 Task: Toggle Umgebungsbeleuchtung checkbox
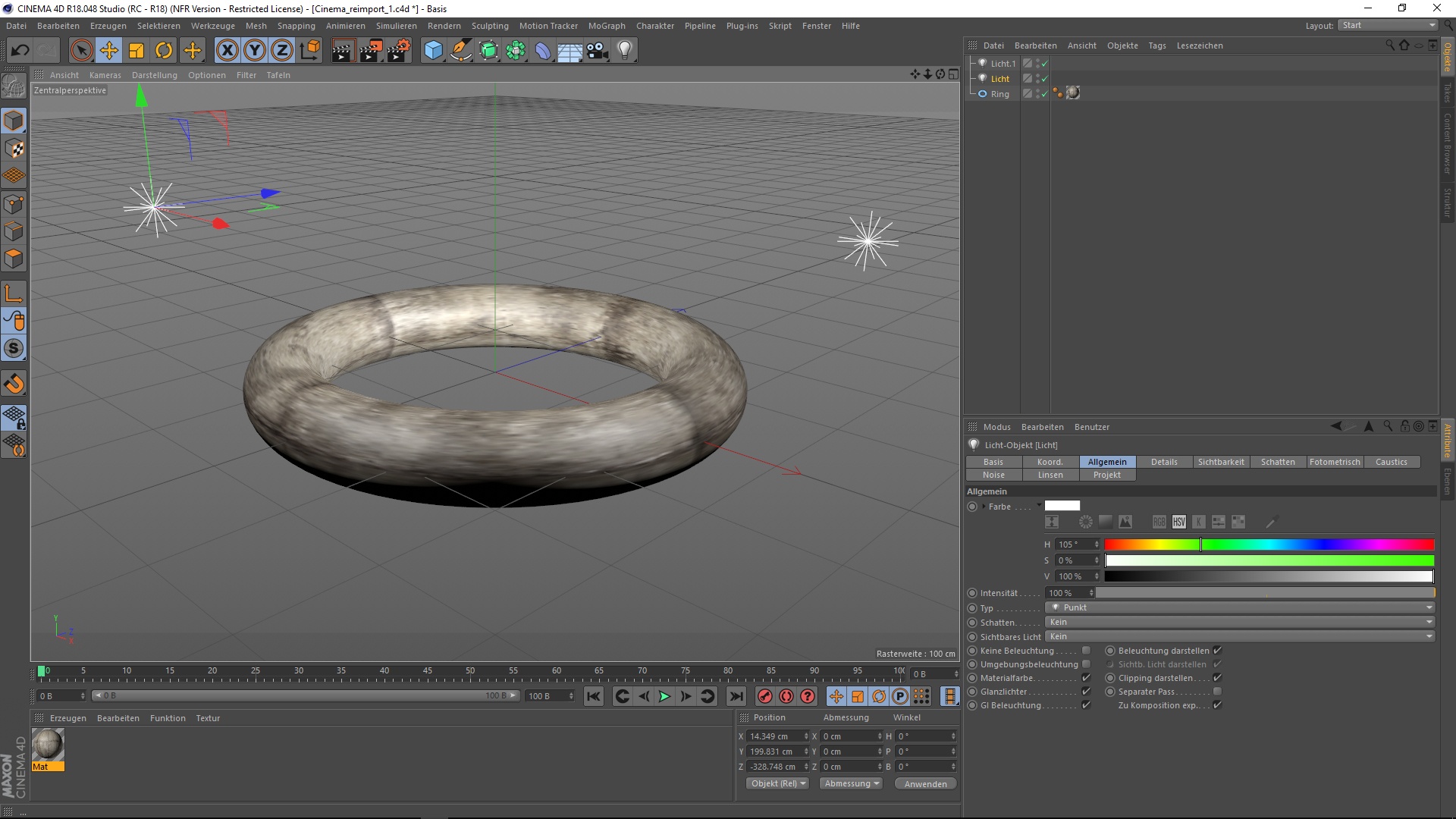tap(1086, 664)
